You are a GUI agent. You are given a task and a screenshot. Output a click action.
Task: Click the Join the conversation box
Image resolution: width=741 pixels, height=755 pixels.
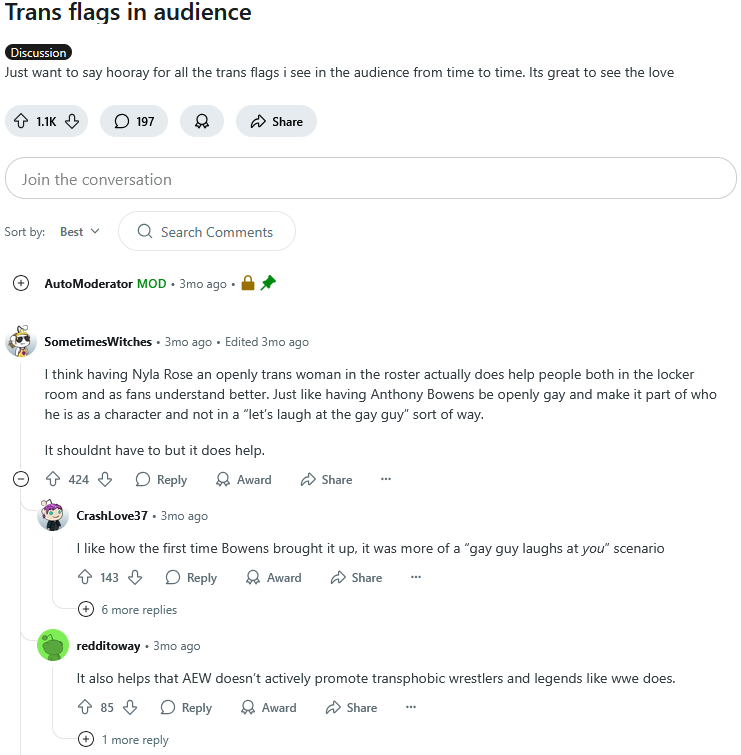pyautogui.click(x=370, y=179)
